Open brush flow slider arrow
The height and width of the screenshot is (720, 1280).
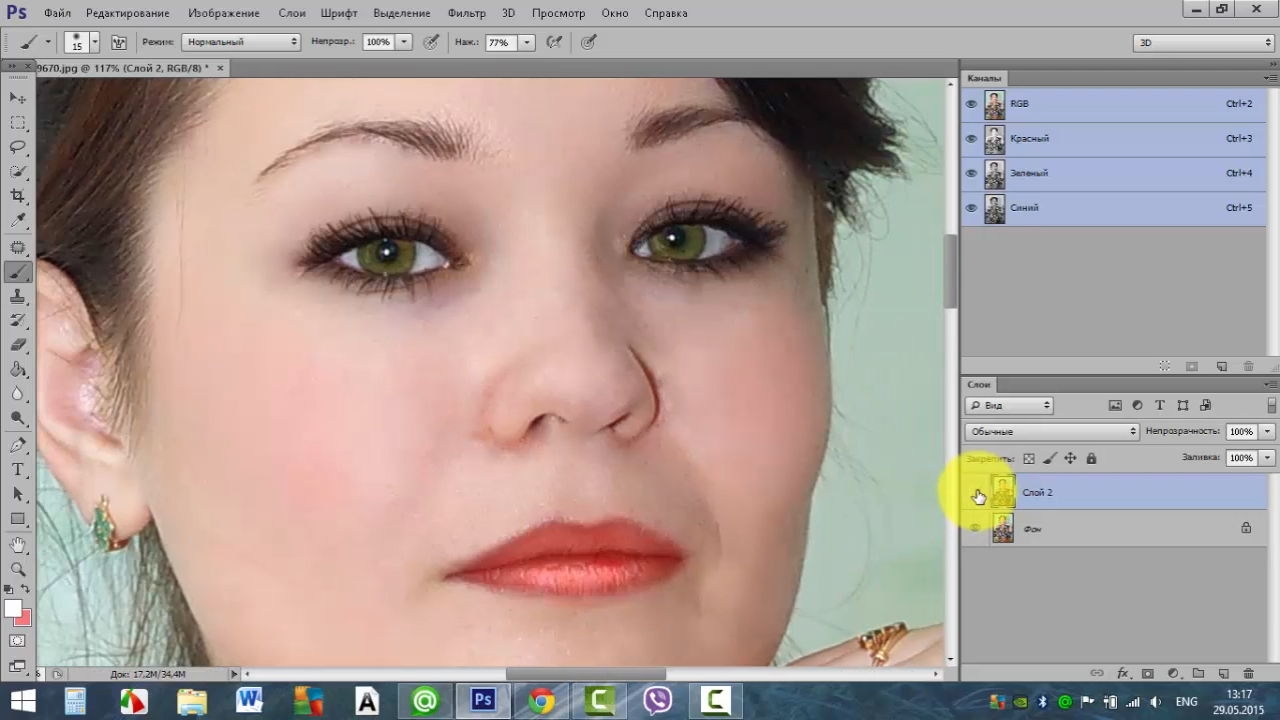coord(526,42)
